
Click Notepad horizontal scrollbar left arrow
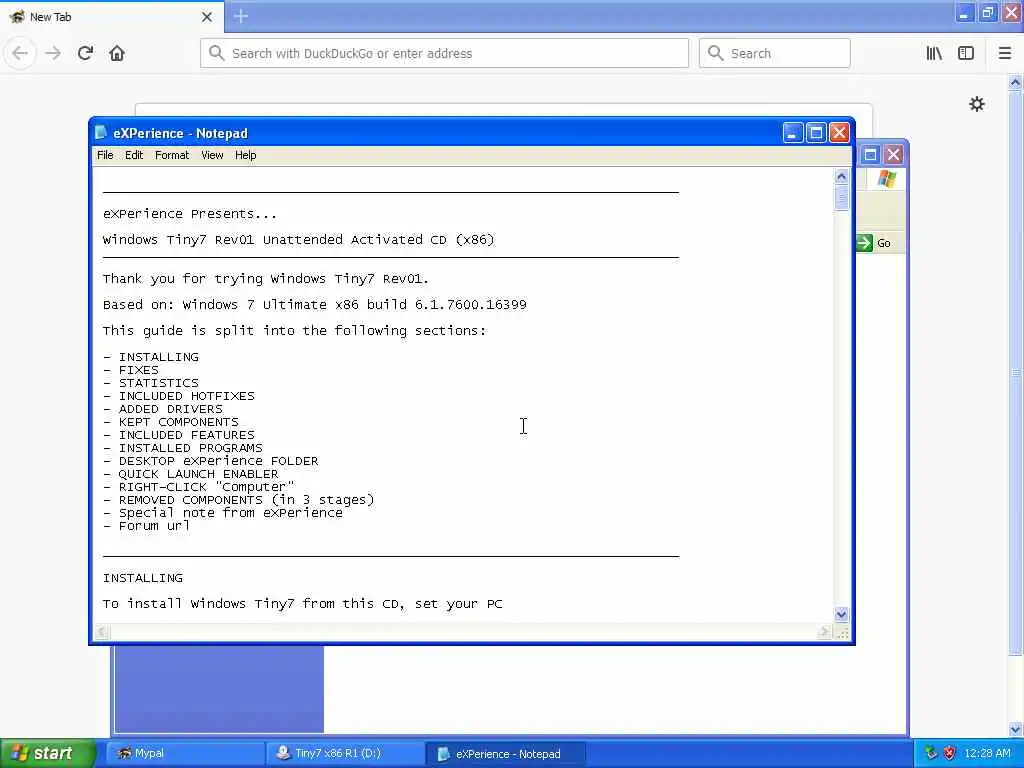[x=101, y=632]
